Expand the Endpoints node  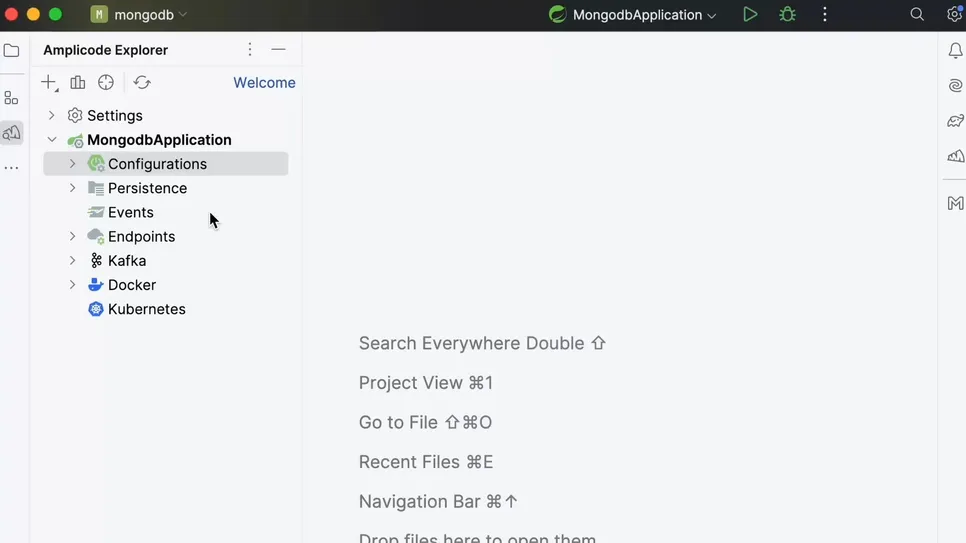point(73,236)
